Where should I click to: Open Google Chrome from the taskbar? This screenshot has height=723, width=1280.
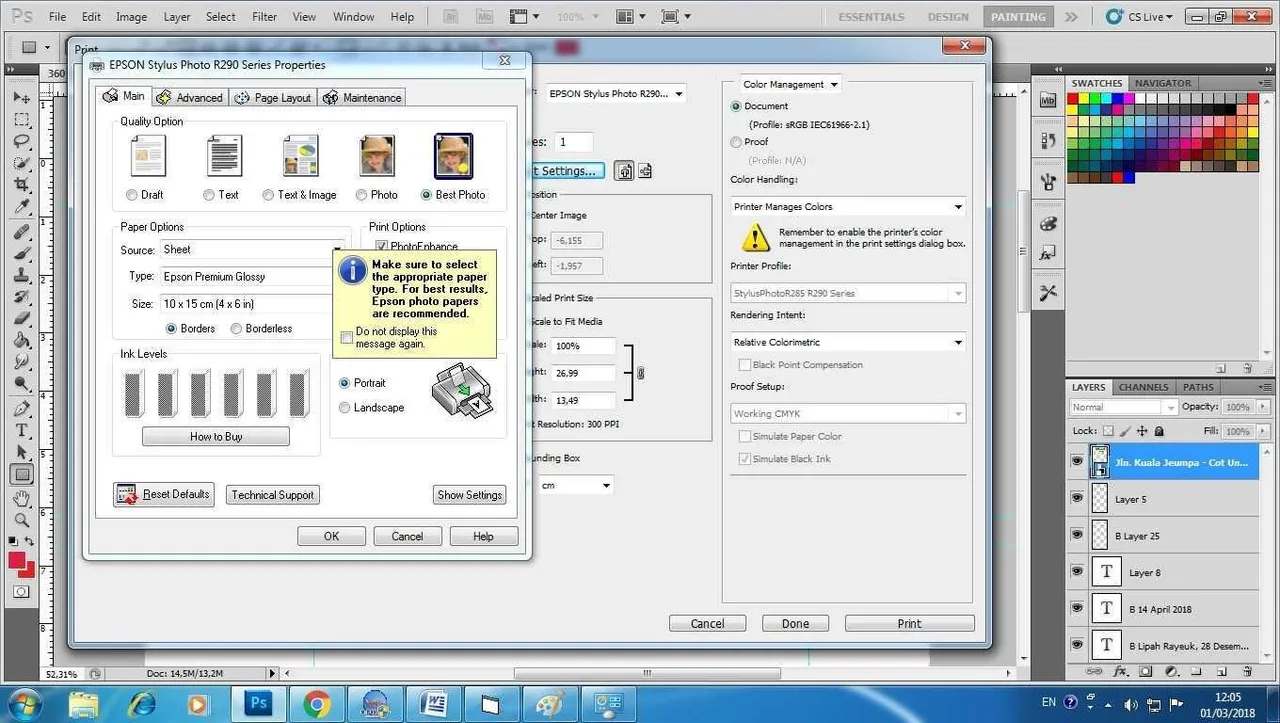coord(317,704)
